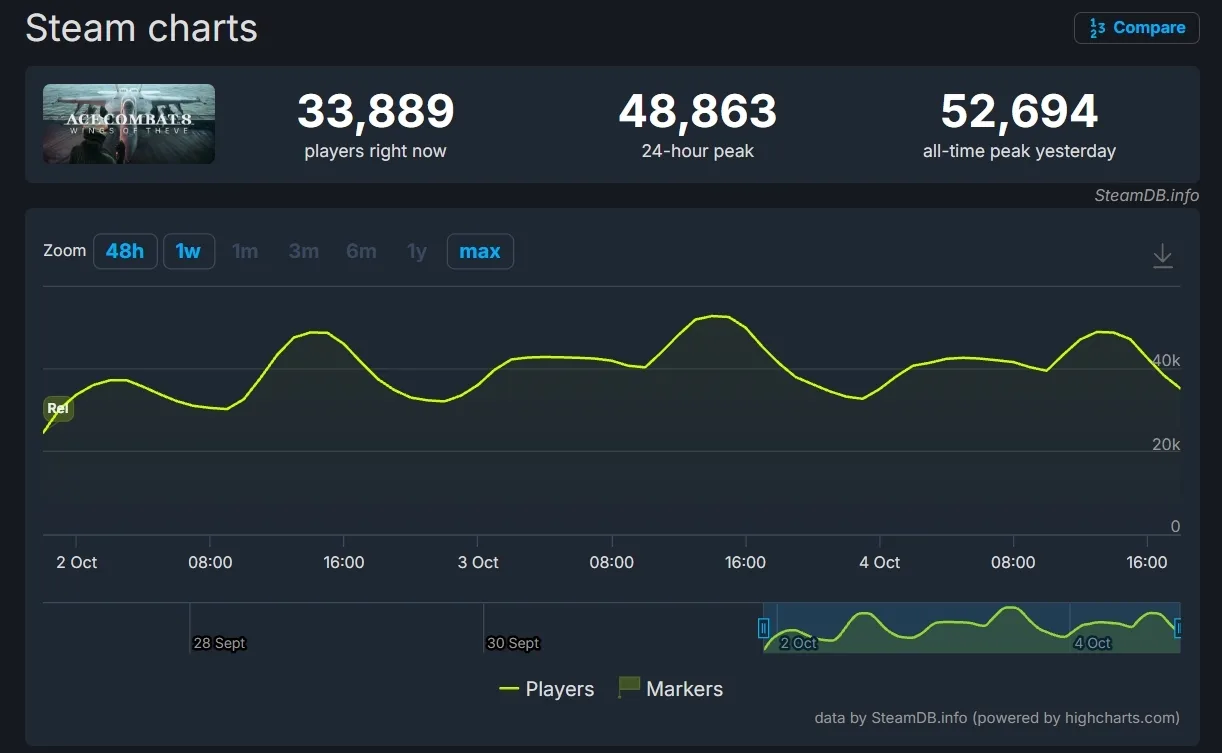The height and width of the screenshot is (753, 1222).
Task: Download chart data via the download icon
Action: pos(1162,256)
